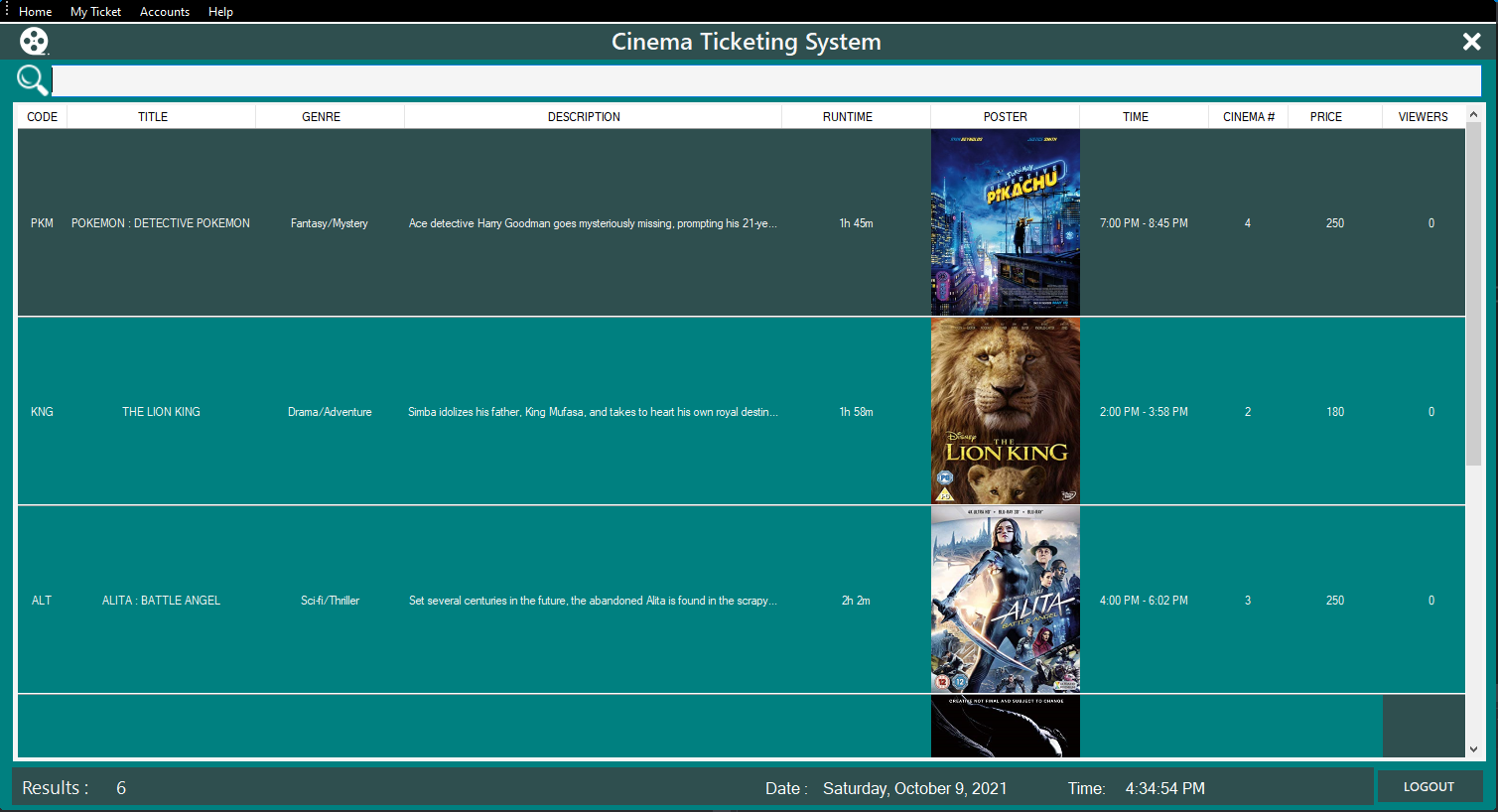Click the magnifying glass search icon
1498x812 pixels.
pos(32,79)
